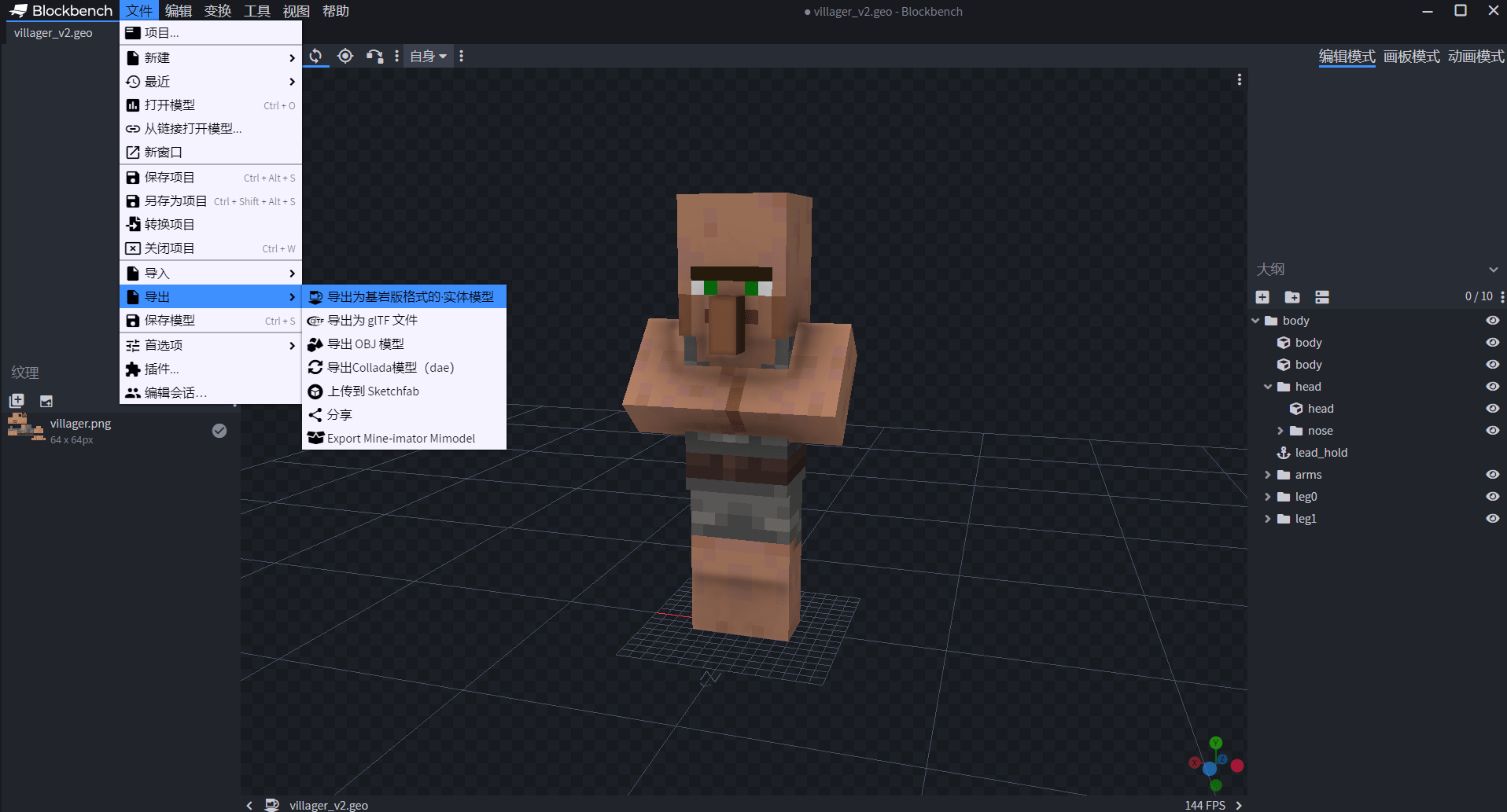1507x812 pixels.
Task: Select villager.png texture thumbnail
Action: (26, 428)
